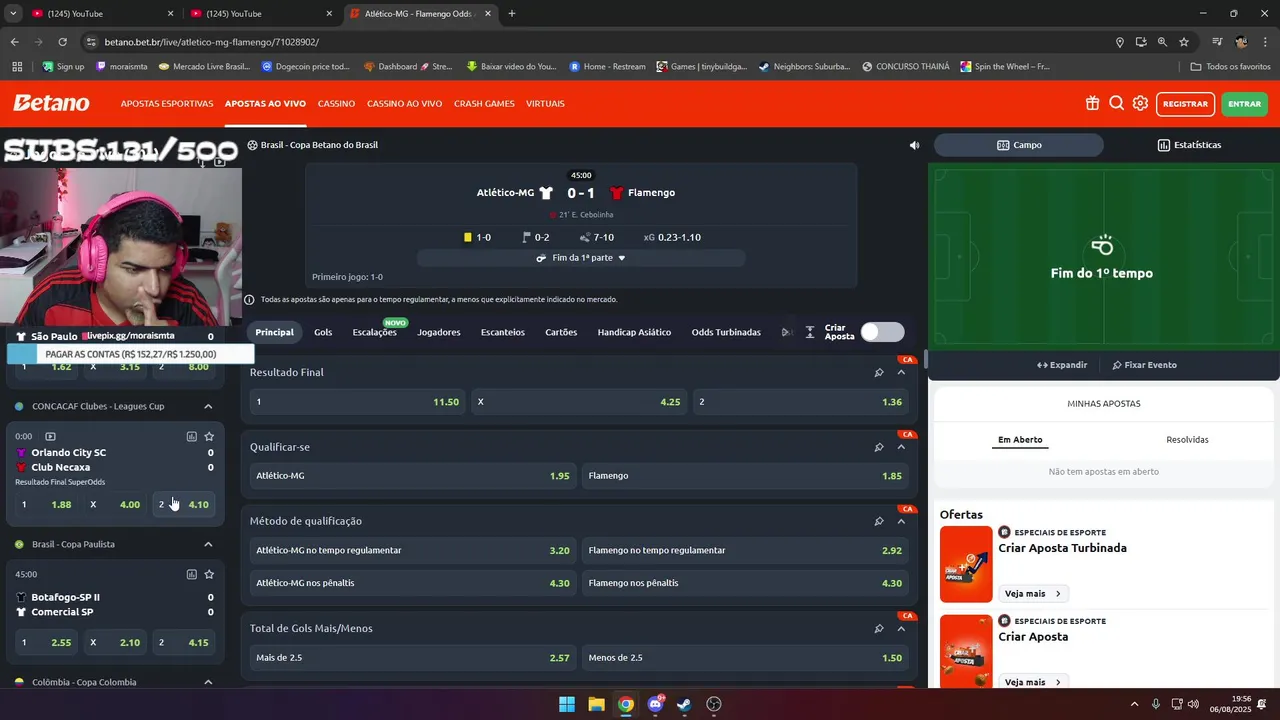This screenshot has width=1280, height=720.
Task: Go to APOSTAS ESPORTIVAS in the top menu
Action: [167, 104]
